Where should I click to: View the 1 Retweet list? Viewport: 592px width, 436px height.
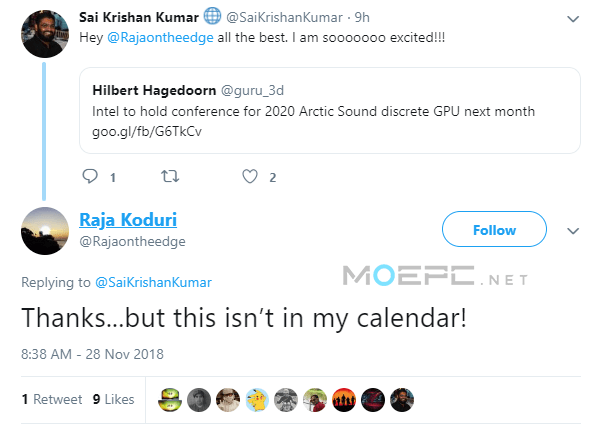coord(52,399)
